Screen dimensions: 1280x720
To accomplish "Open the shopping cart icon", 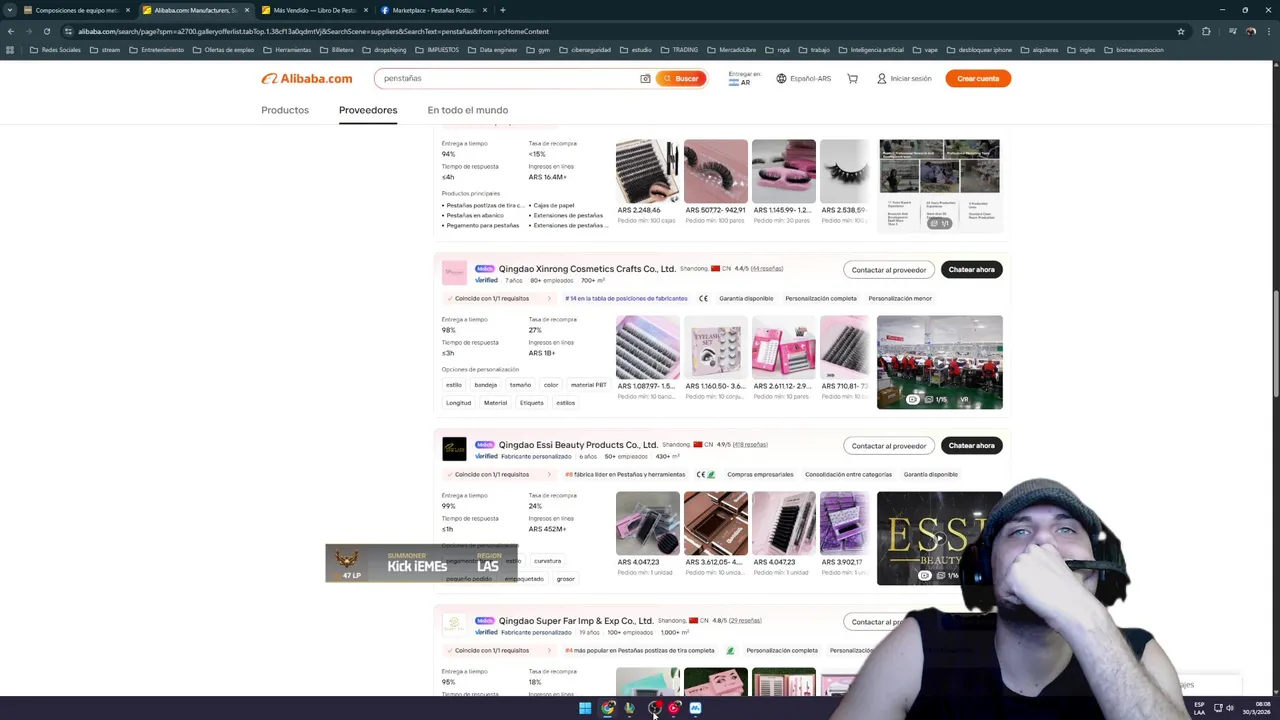I will (852, 78).
